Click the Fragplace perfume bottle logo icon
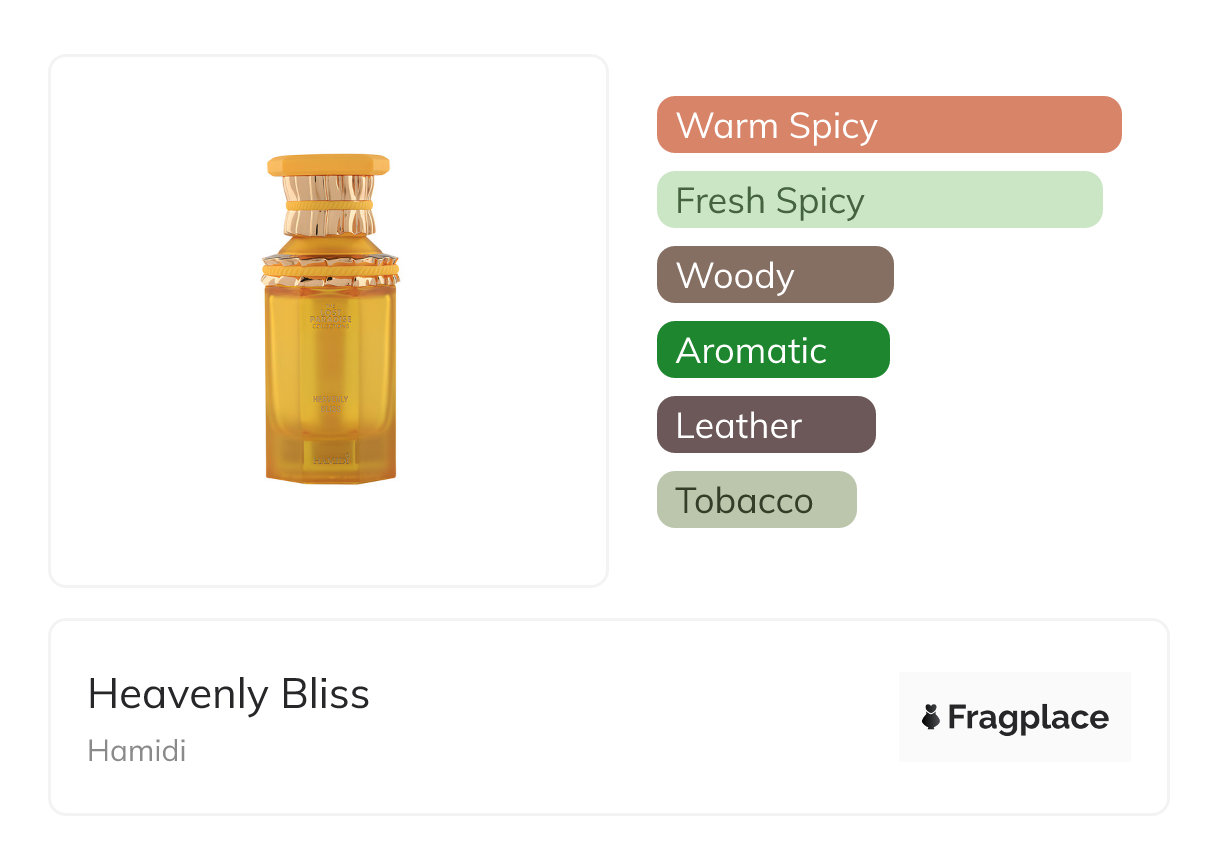 click(x=931, y=717)
